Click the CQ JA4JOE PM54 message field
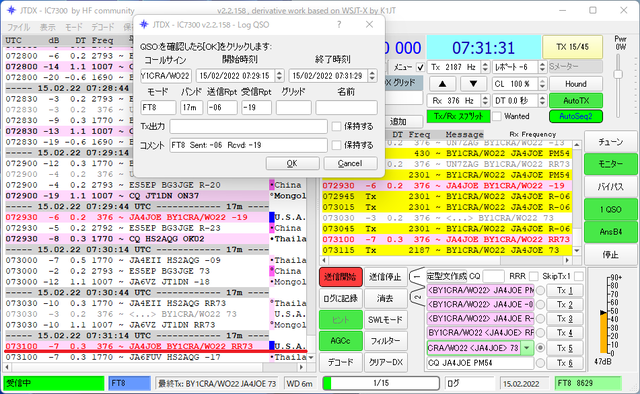 pos(480,363)
